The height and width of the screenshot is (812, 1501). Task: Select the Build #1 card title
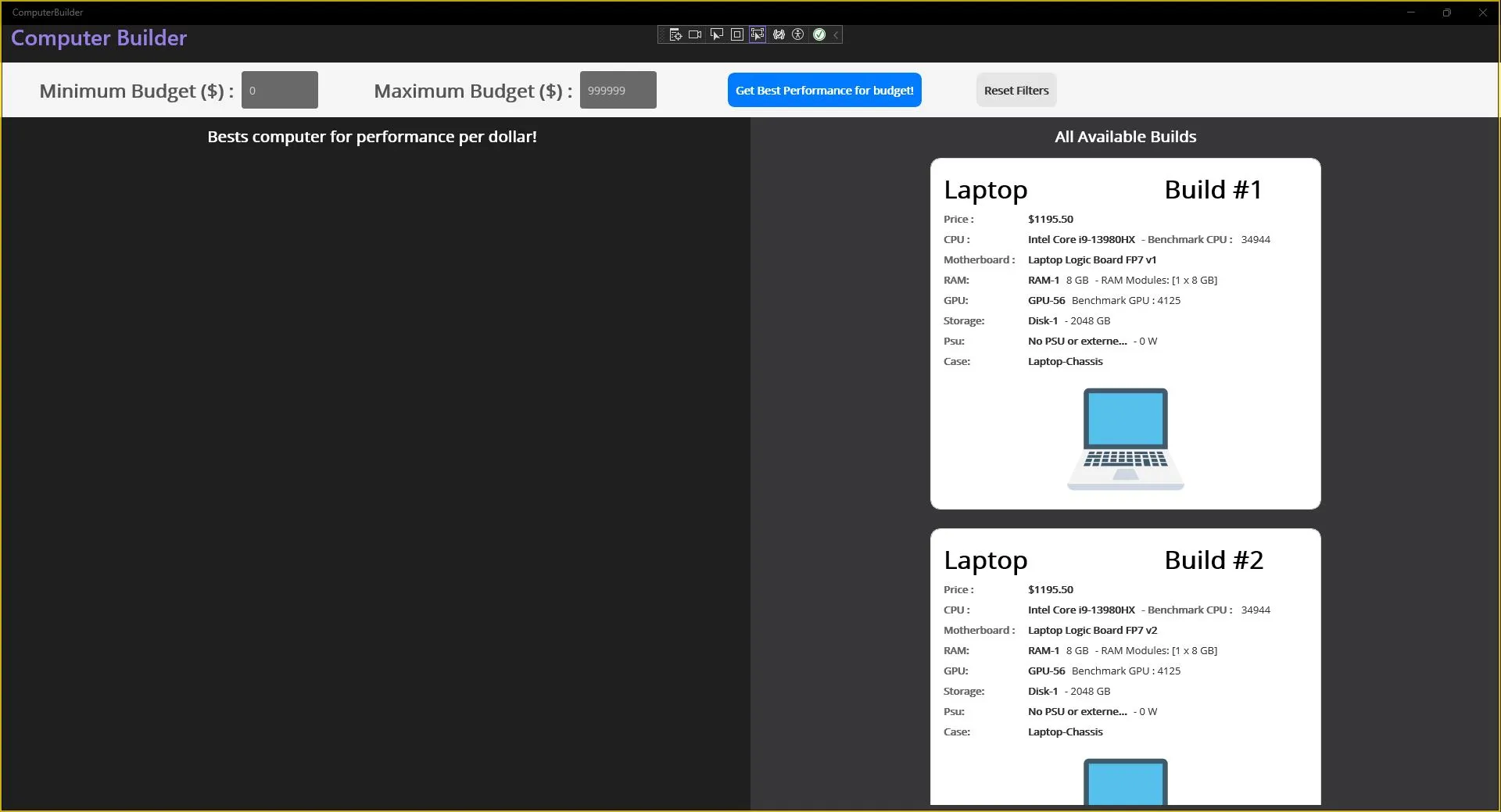(x=1213, y=190)
